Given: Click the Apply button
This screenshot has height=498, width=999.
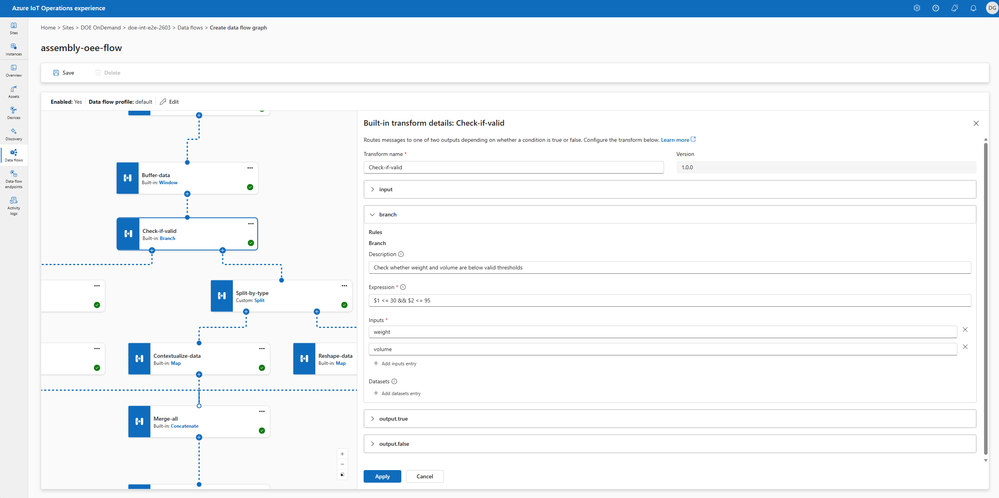Looking at the screenshot, I should [382, 476].
